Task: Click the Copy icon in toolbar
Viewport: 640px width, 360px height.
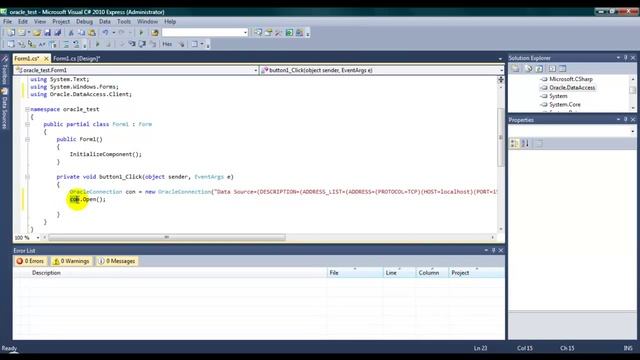Action: (x=82, y=33)
